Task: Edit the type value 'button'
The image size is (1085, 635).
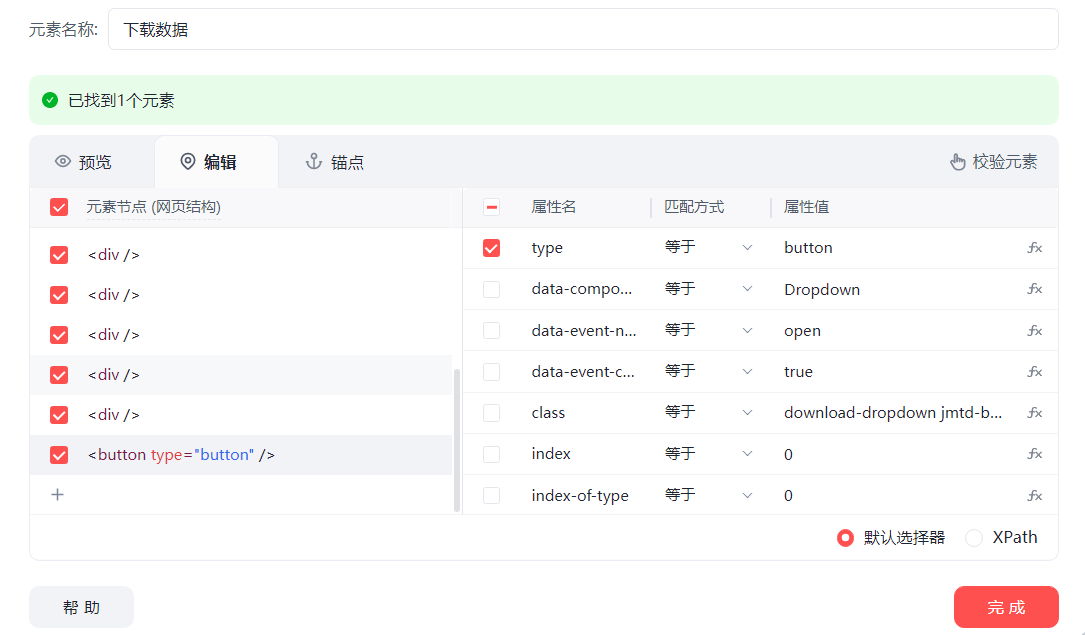Action: 808,248
